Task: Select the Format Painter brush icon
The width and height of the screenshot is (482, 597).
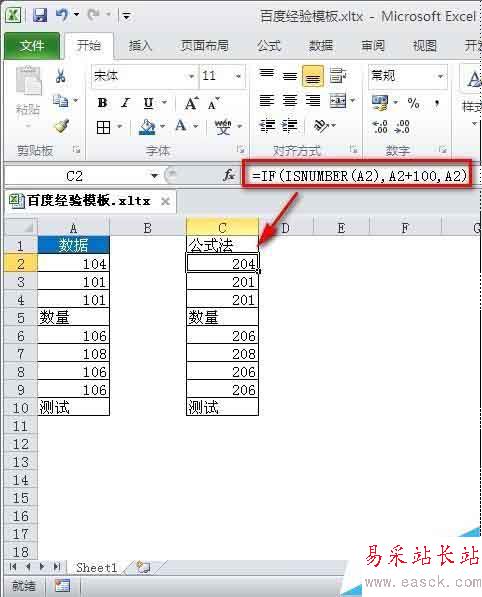Action: tap(62, 125)
